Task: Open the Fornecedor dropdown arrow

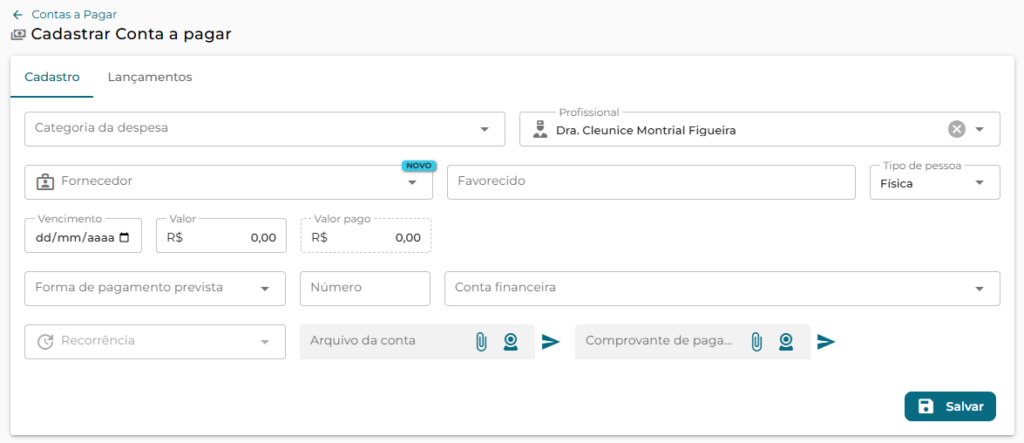Action: point(412,182)
